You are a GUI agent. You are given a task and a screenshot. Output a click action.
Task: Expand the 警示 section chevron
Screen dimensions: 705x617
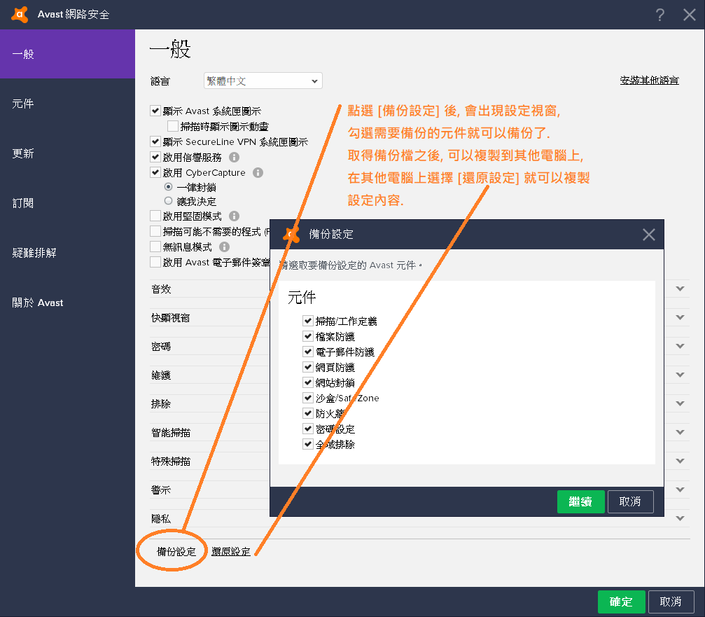coord(680,490)
